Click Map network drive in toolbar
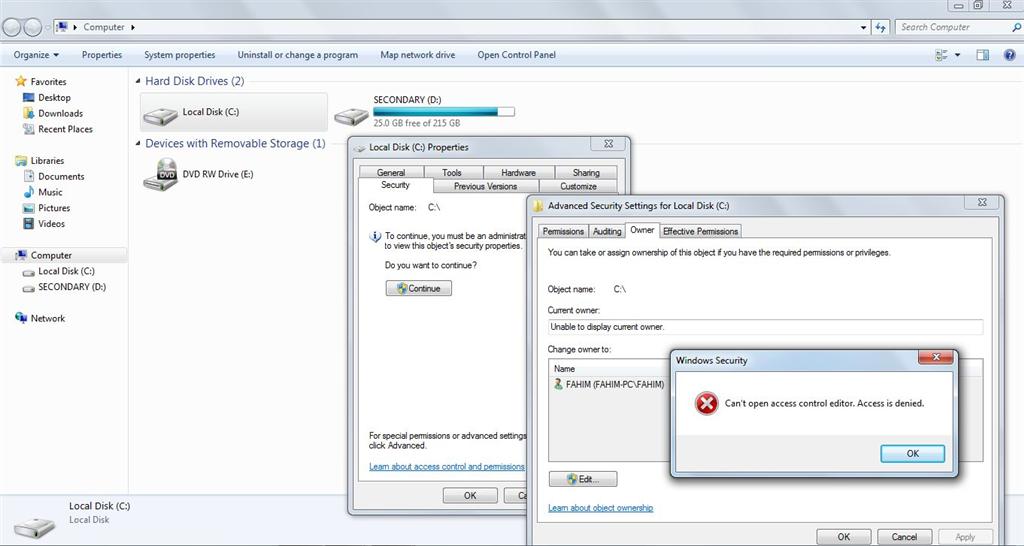The height and width of the screenshot is (546, 1024). [x=418, y=55]
